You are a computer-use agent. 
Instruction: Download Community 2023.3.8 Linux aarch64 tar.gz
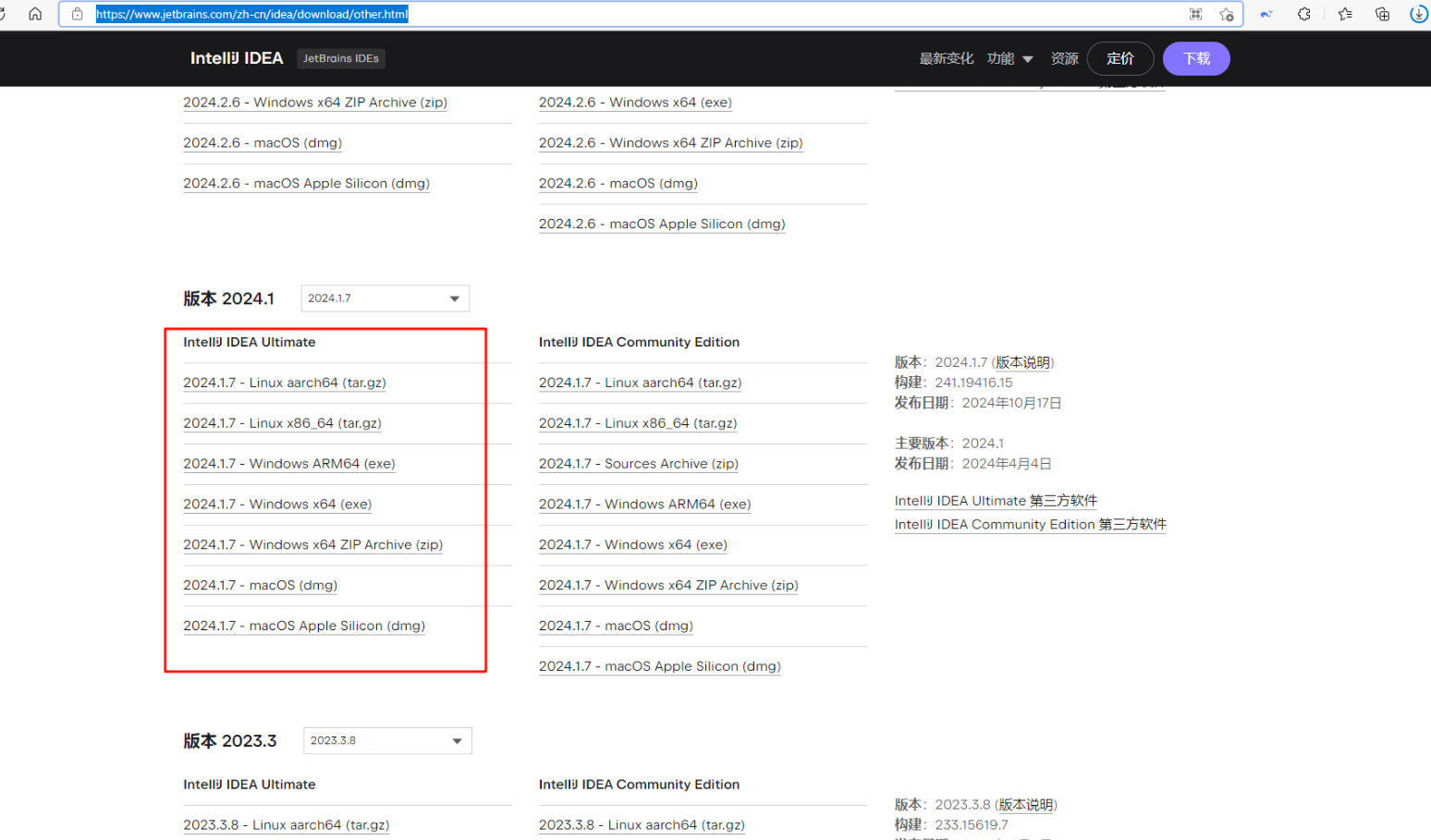click(642, 825)
